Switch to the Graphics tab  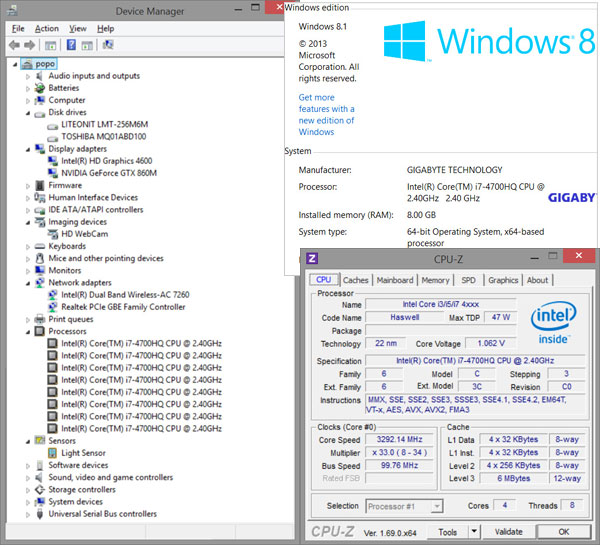[503, 280]
